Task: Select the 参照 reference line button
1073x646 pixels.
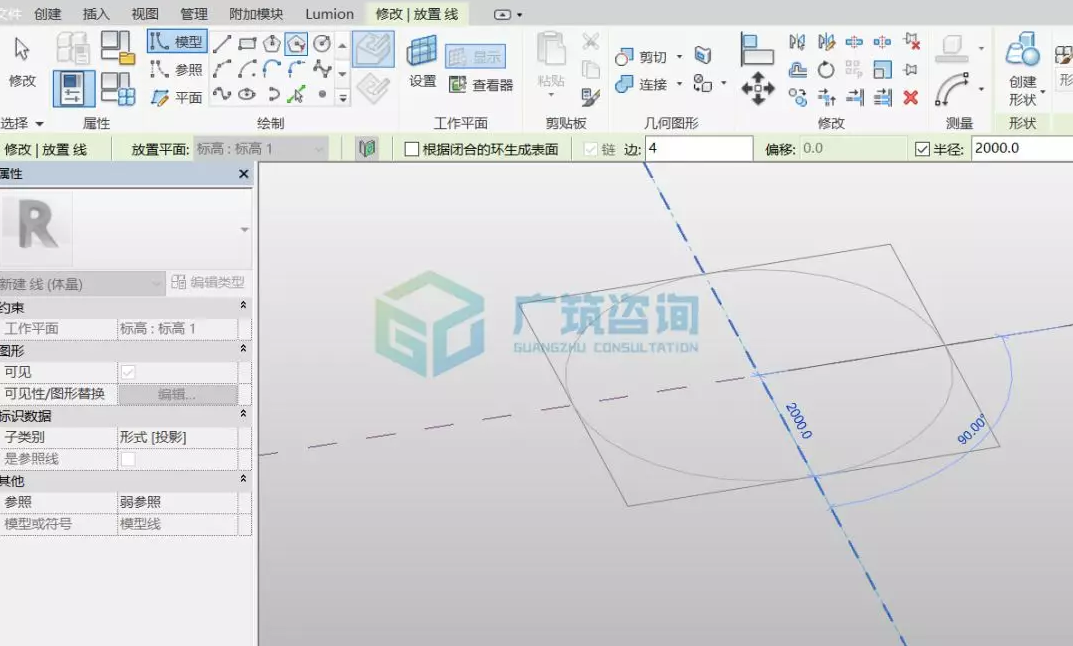Action: [x=177, y=69]
